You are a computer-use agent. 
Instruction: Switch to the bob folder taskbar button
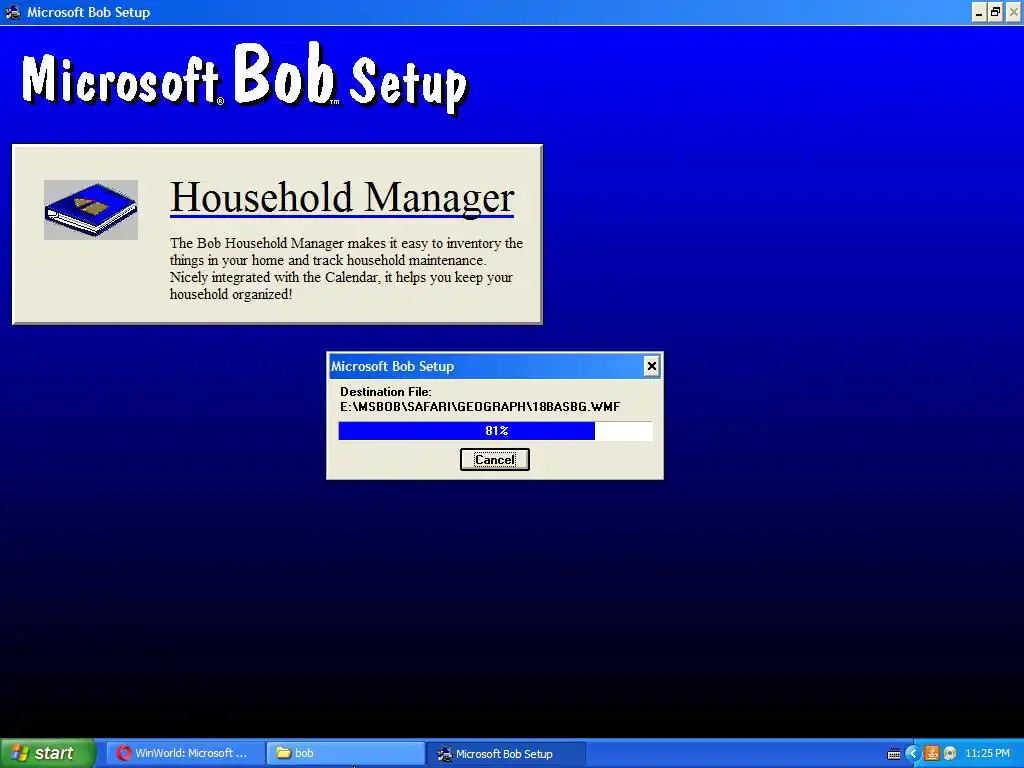[345, 753]
